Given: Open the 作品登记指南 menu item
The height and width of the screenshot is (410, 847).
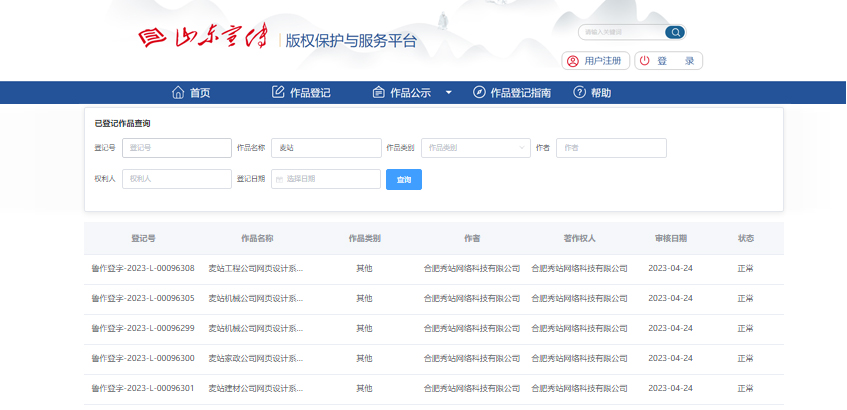Looking at the screenshot, I should (520, 93).
